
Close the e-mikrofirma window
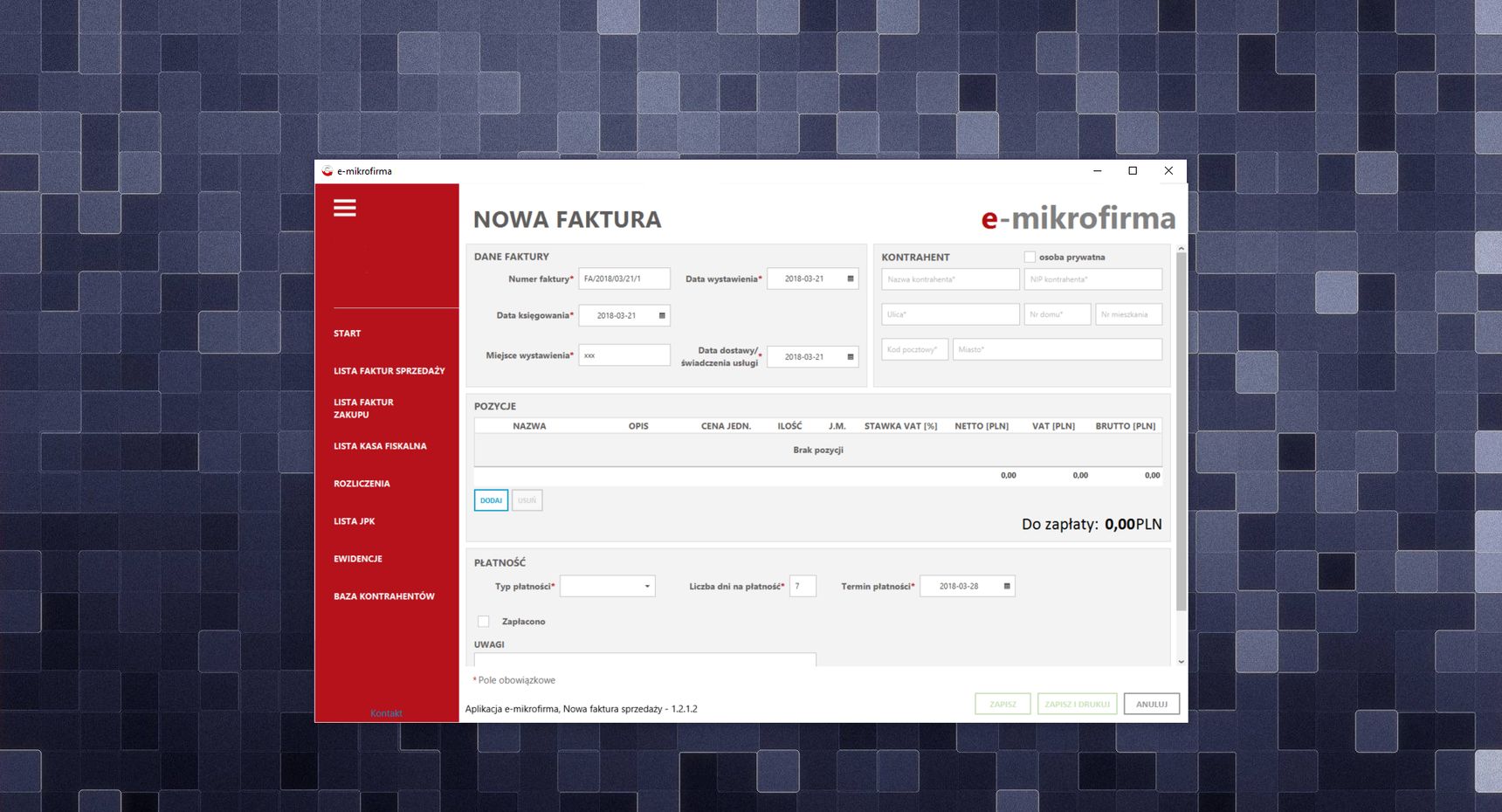pos(1168,171)
